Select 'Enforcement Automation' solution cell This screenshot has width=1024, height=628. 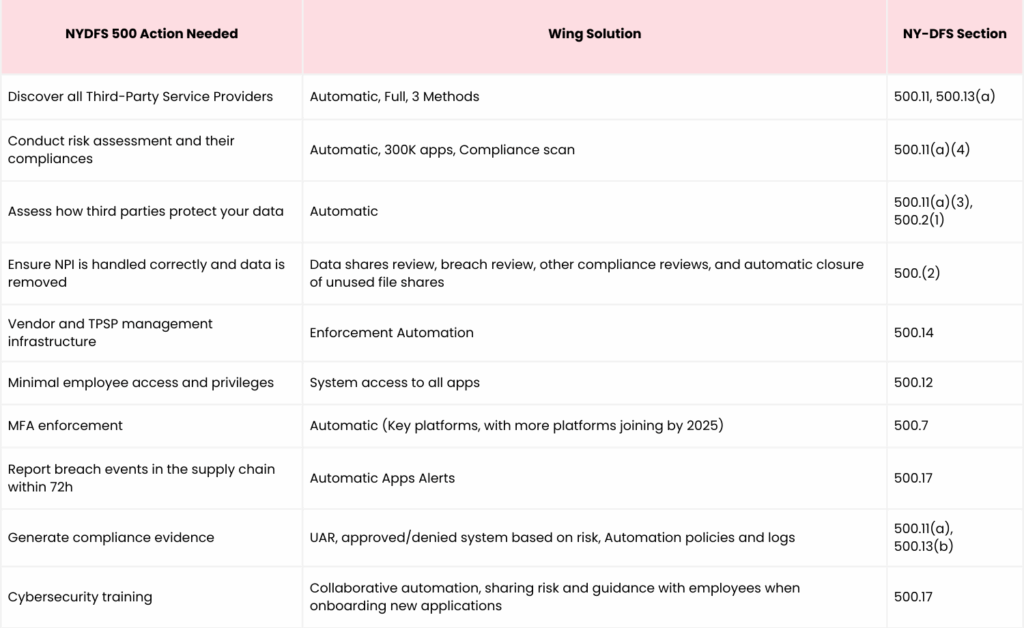[x=594, y=333]
